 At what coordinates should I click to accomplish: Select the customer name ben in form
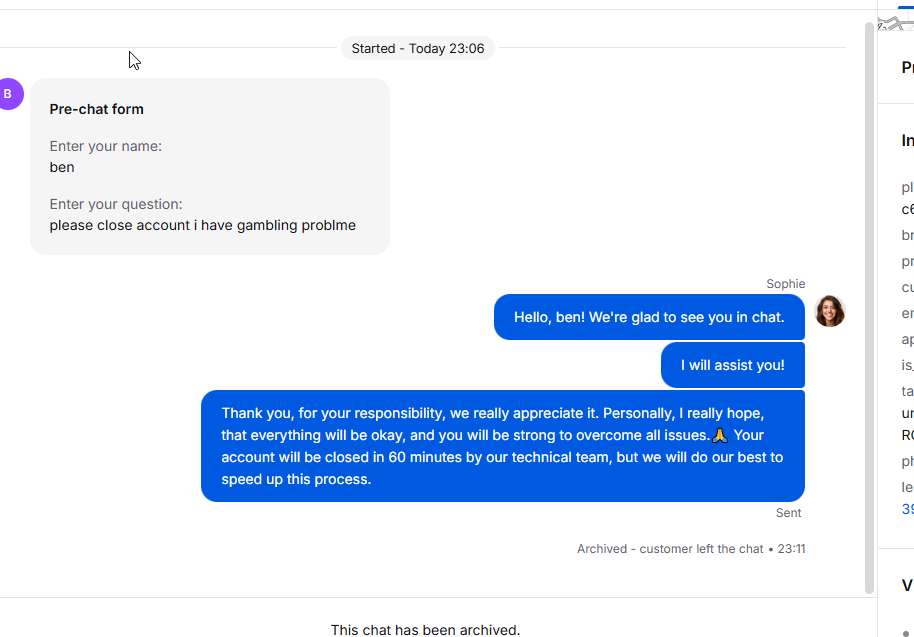point(62,167)
